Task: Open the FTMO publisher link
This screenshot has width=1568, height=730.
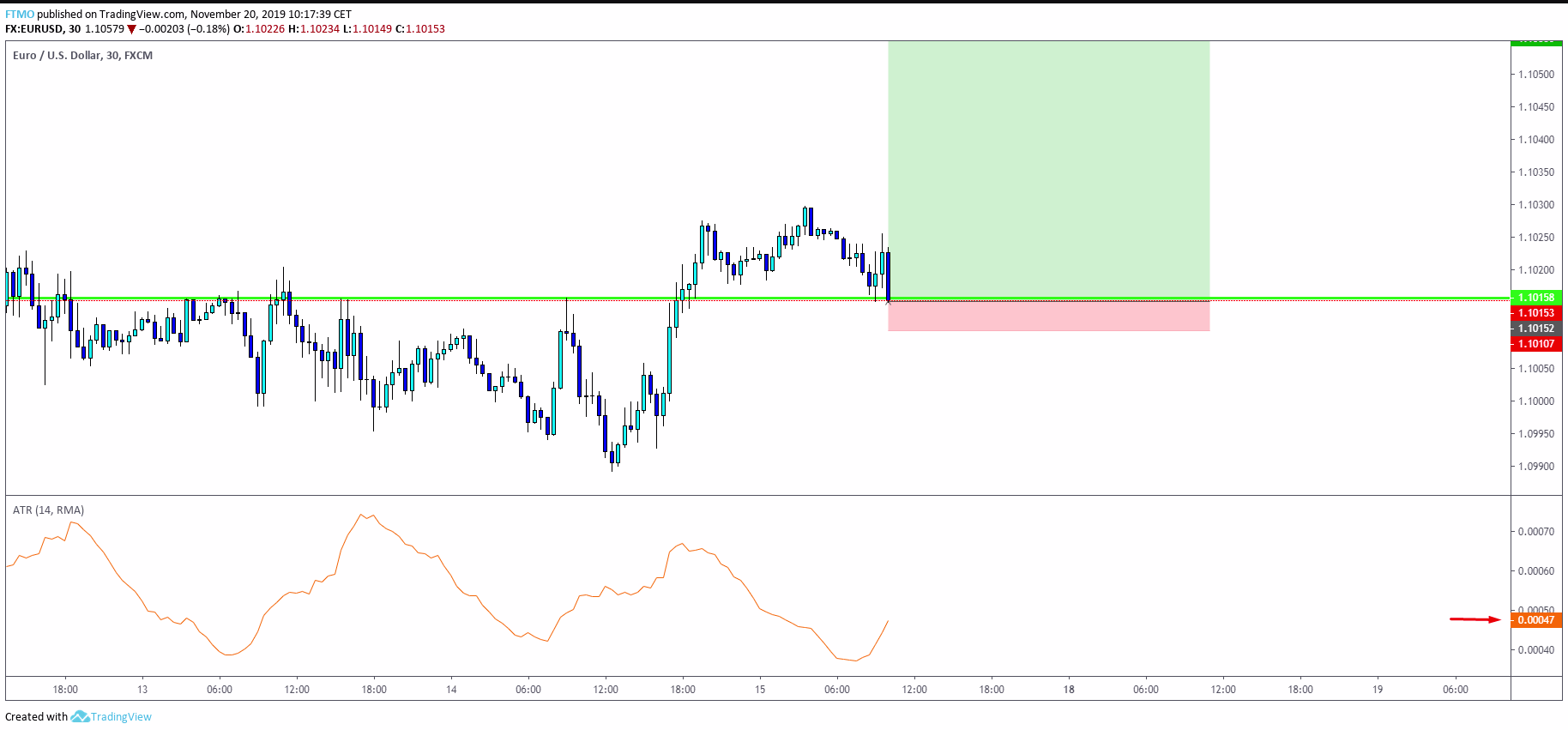Action: click(20, 14)
